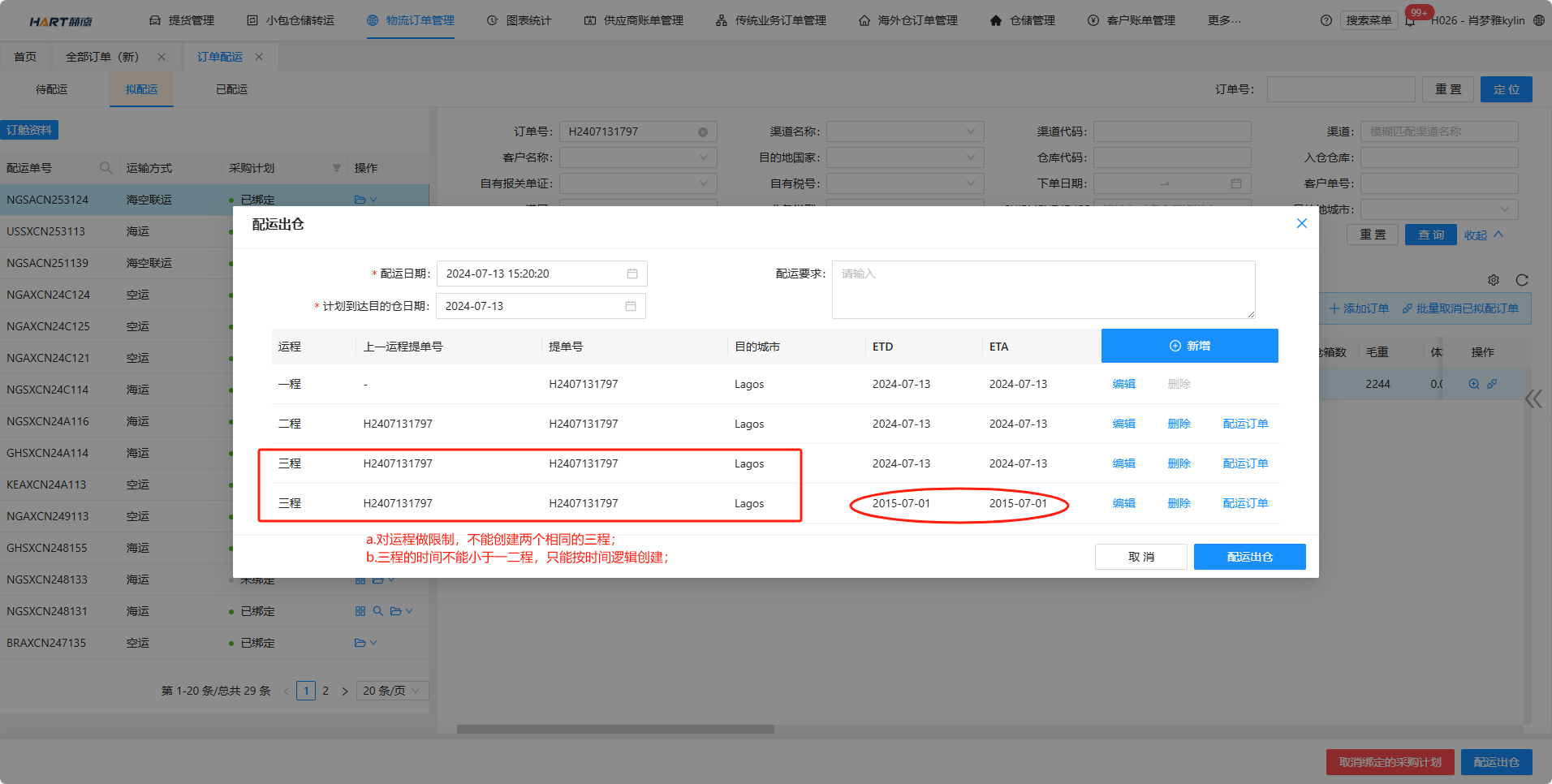The width and height of the screenshot is (1552, 784).
Task: Click the refresh icon above table
Action: click(1522, 280)
